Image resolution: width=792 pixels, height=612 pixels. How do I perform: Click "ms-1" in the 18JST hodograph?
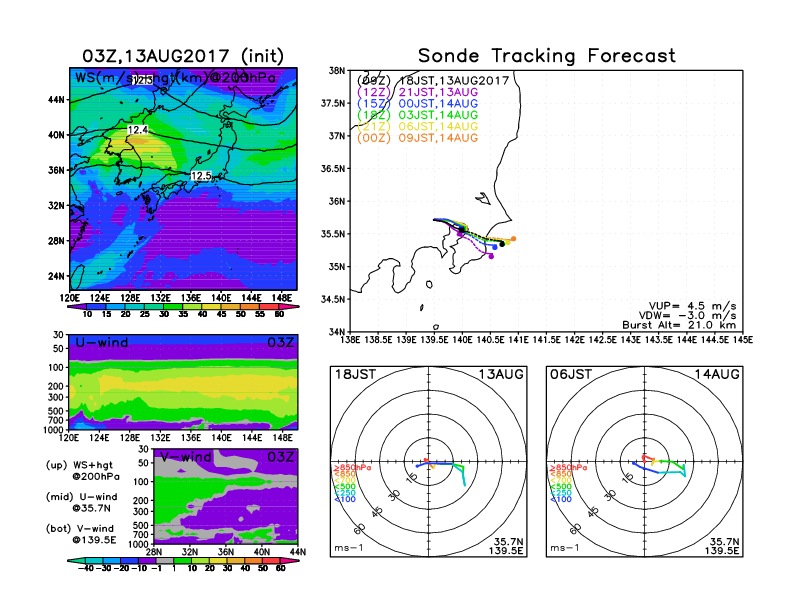pyautogui.click(x=349, y=548)
